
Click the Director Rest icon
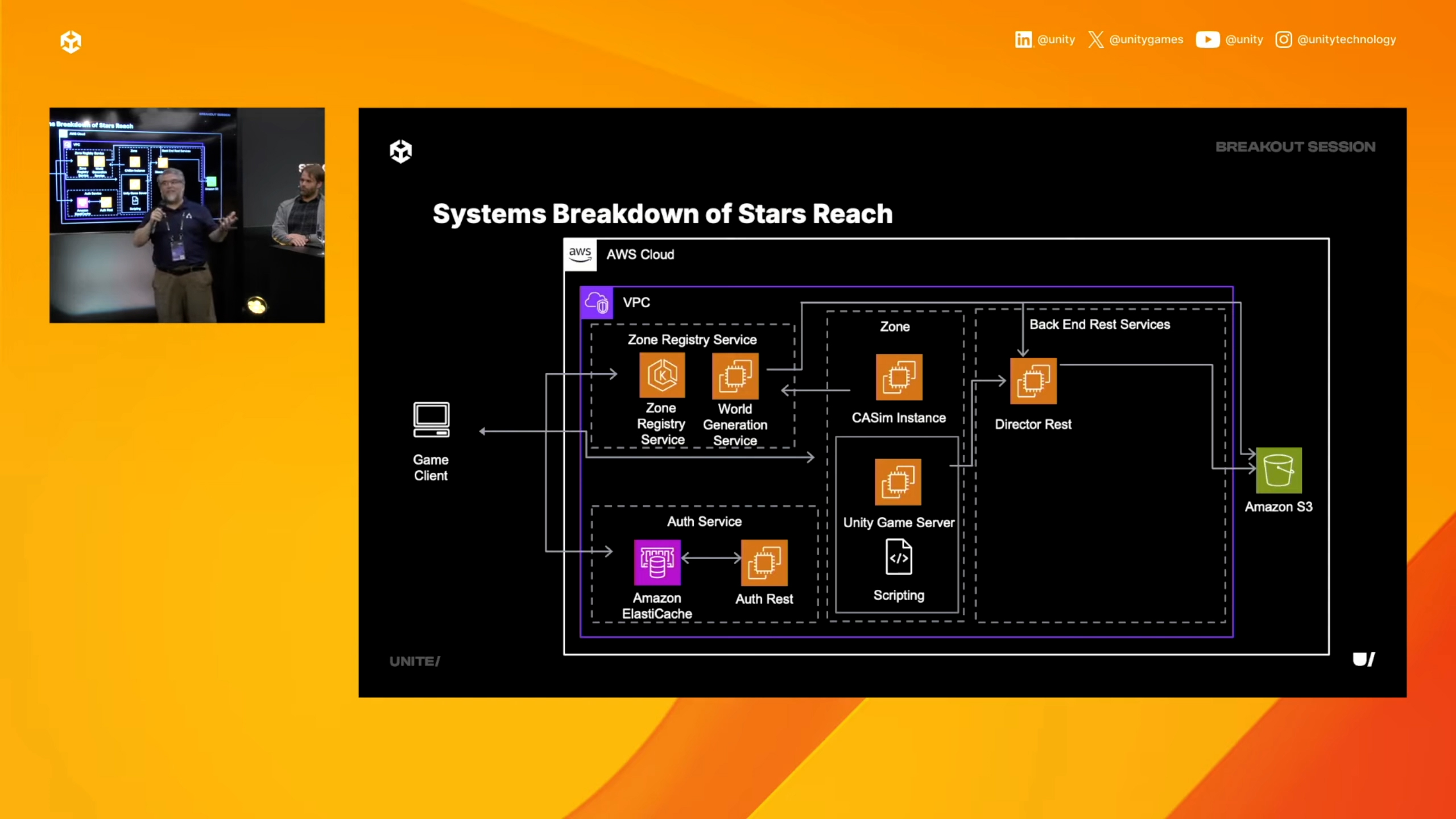[1033, 380]
